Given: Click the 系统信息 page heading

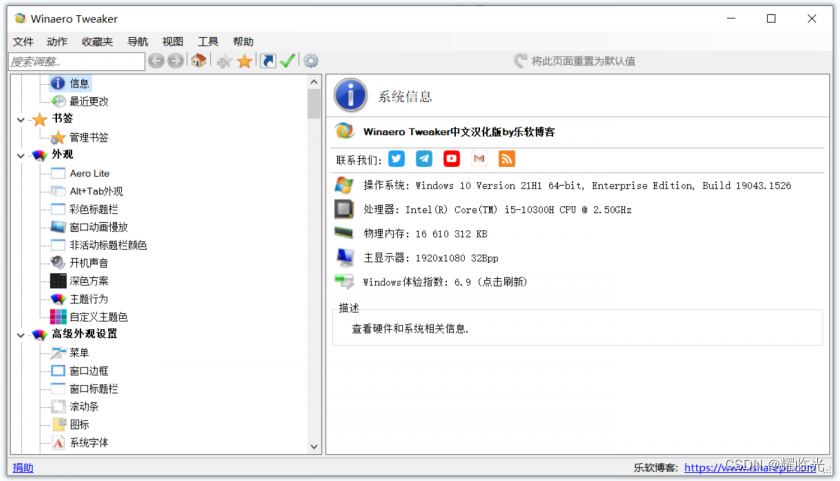Looking at the screenshot, I should pyautogui.click(x=405, y=96).
